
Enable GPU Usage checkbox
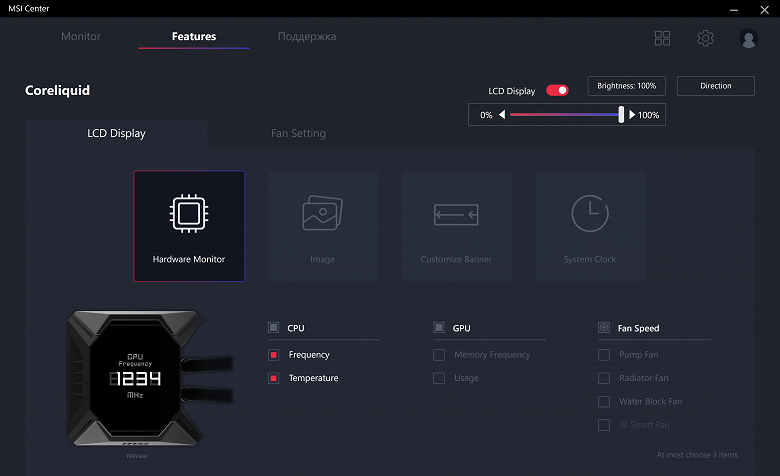[439, 378]
